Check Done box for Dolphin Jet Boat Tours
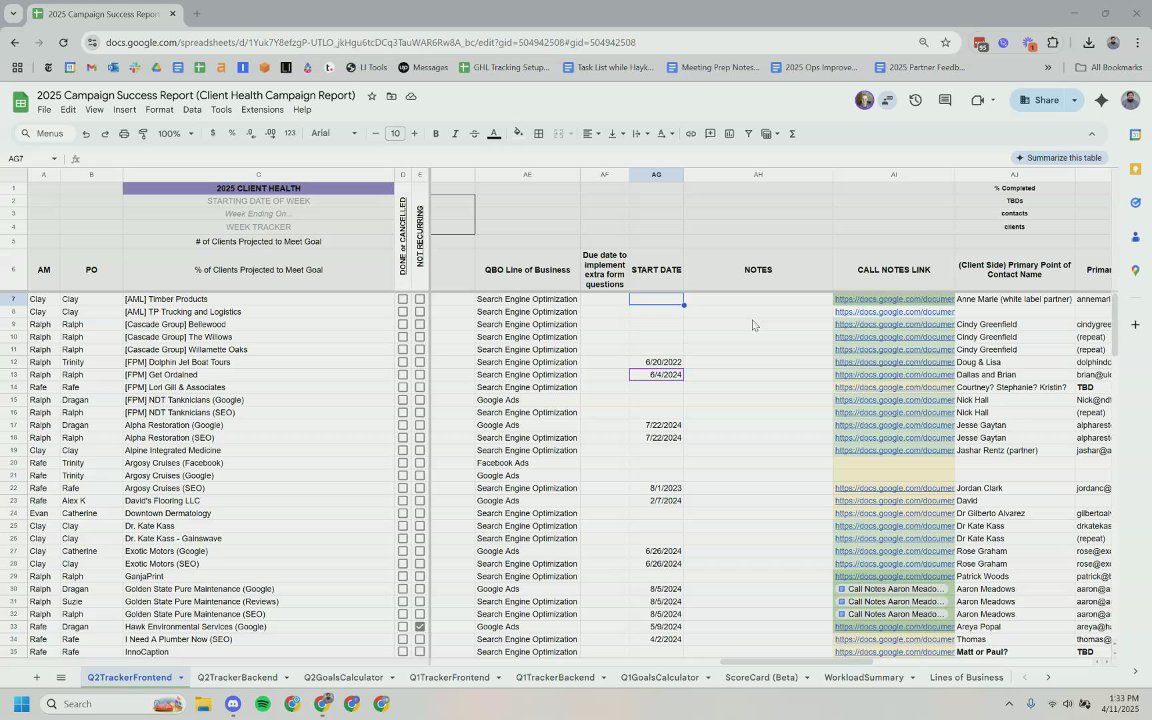The height and width of the screenshot is (720, 1152). 403,362
